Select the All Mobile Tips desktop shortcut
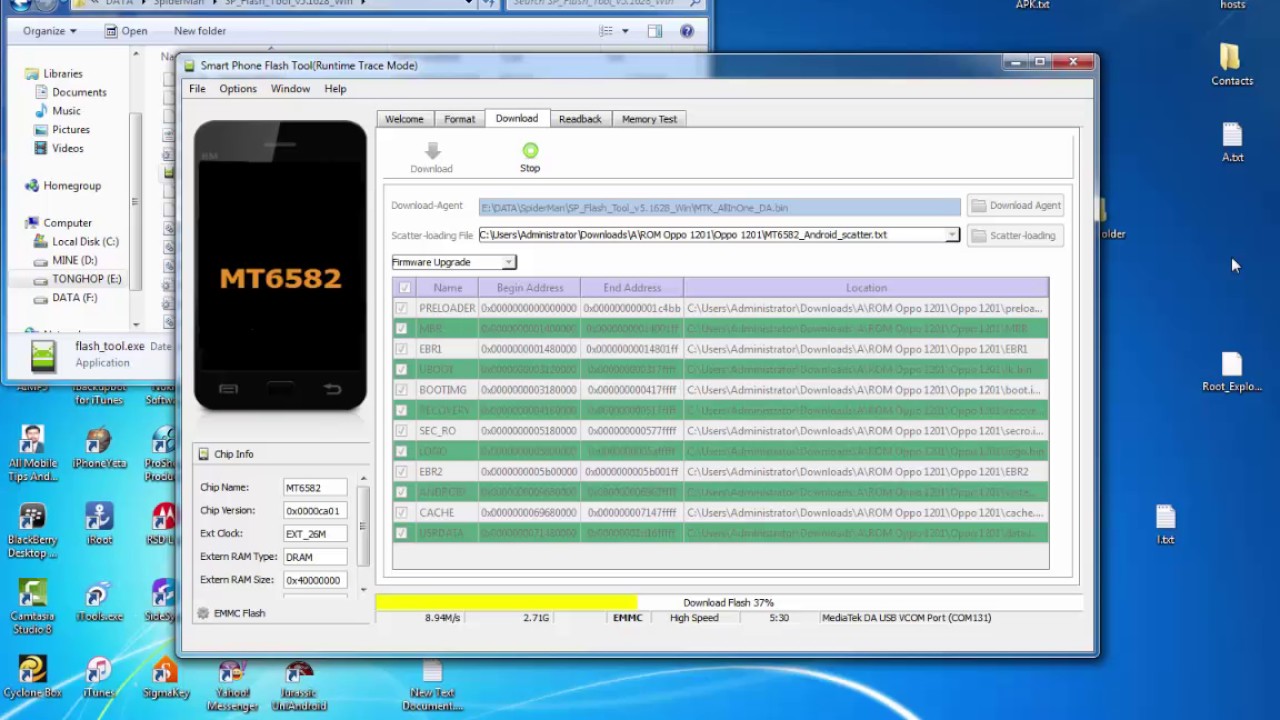1280x720 pixels. click(x=33, y=454)
